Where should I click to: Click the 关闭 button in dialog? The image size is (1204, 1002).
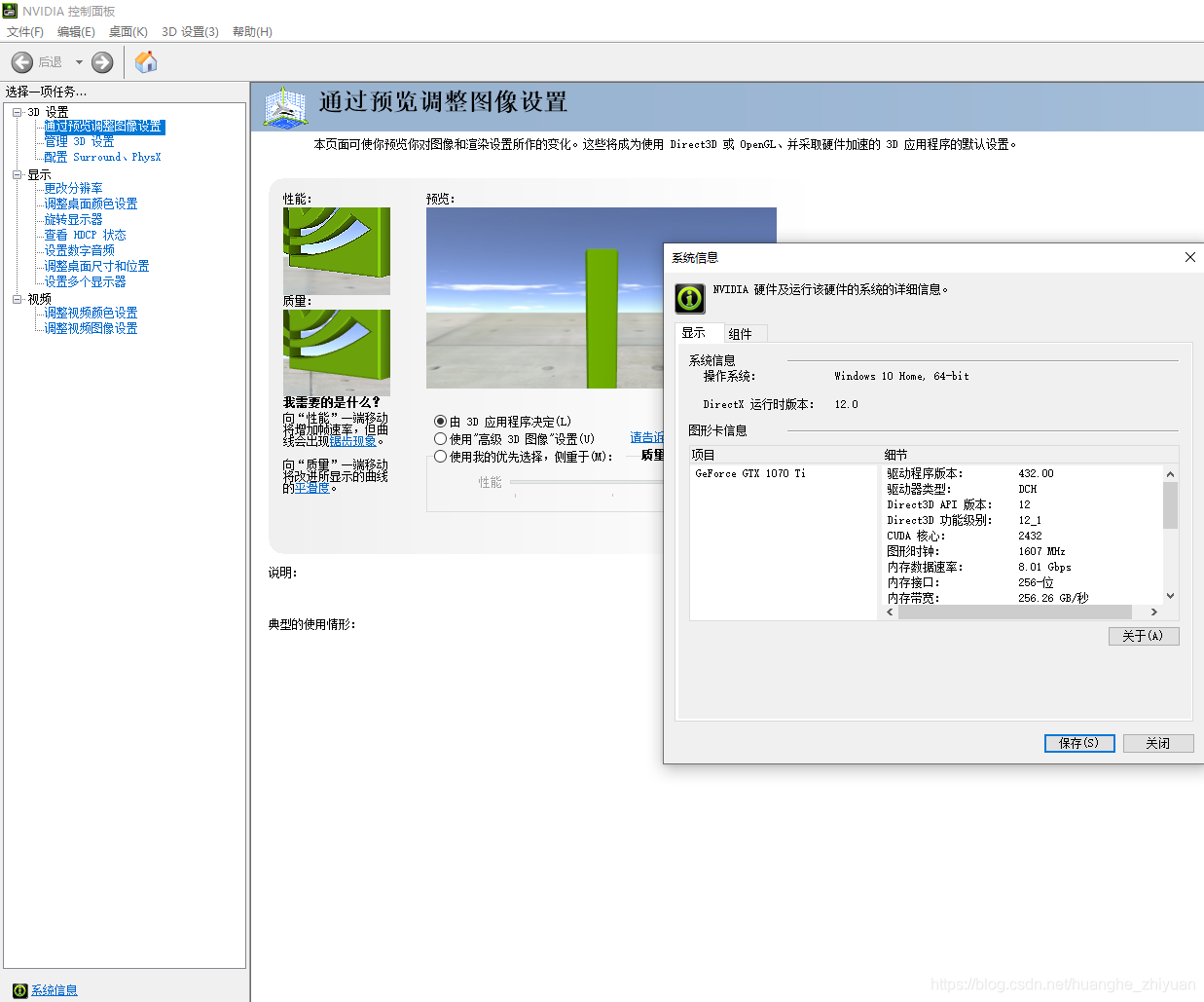(1158, 743)
